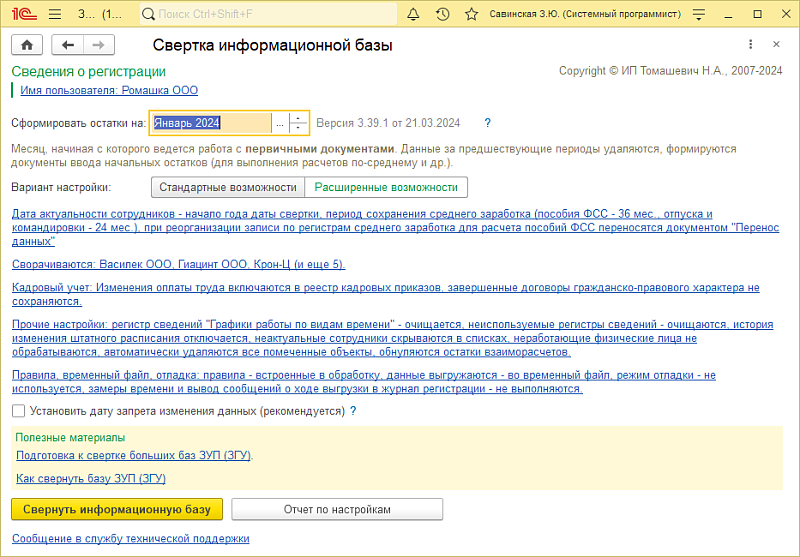The width and height of the screenshot is (800, 557).
Task: Navigate back with the left arrow
Action: tap(68, 45)
